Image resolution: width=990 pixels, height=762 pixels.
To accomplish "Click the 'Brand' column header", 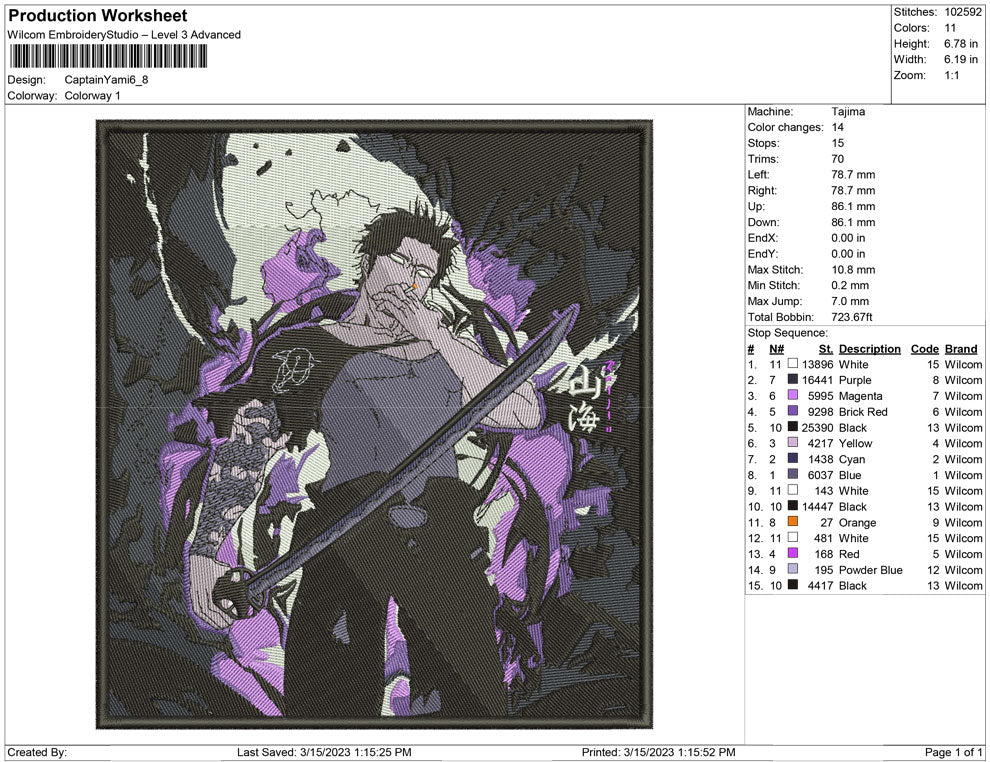I will [961, 349].
